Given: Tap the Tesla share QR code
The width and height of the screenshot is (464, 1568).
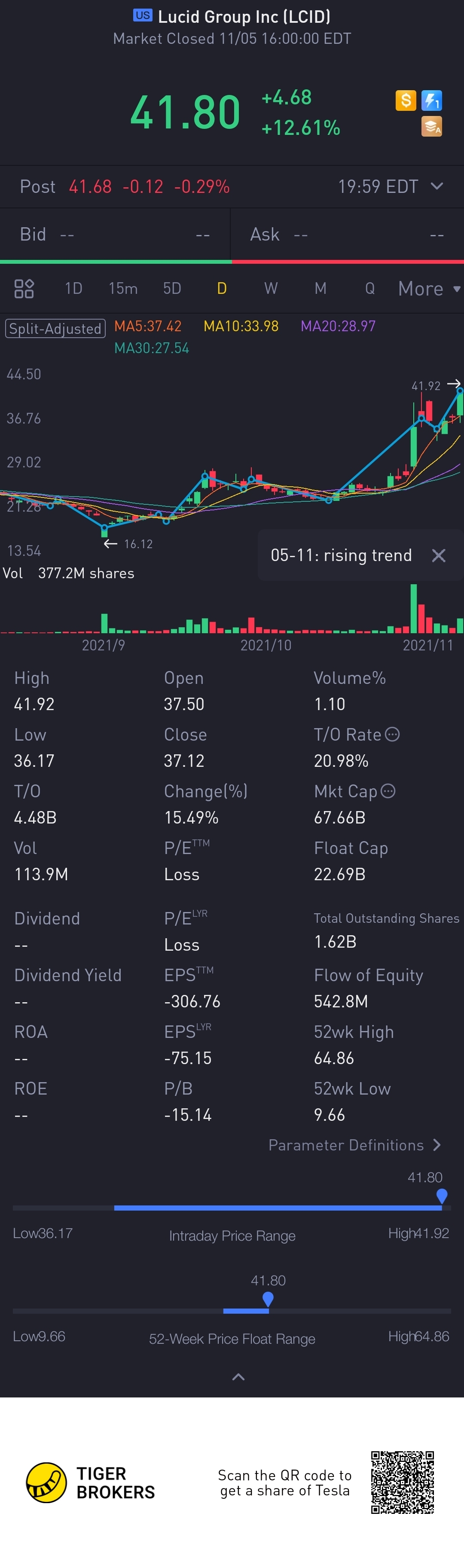Looking at the screenshot, I should coord(403,1482).
